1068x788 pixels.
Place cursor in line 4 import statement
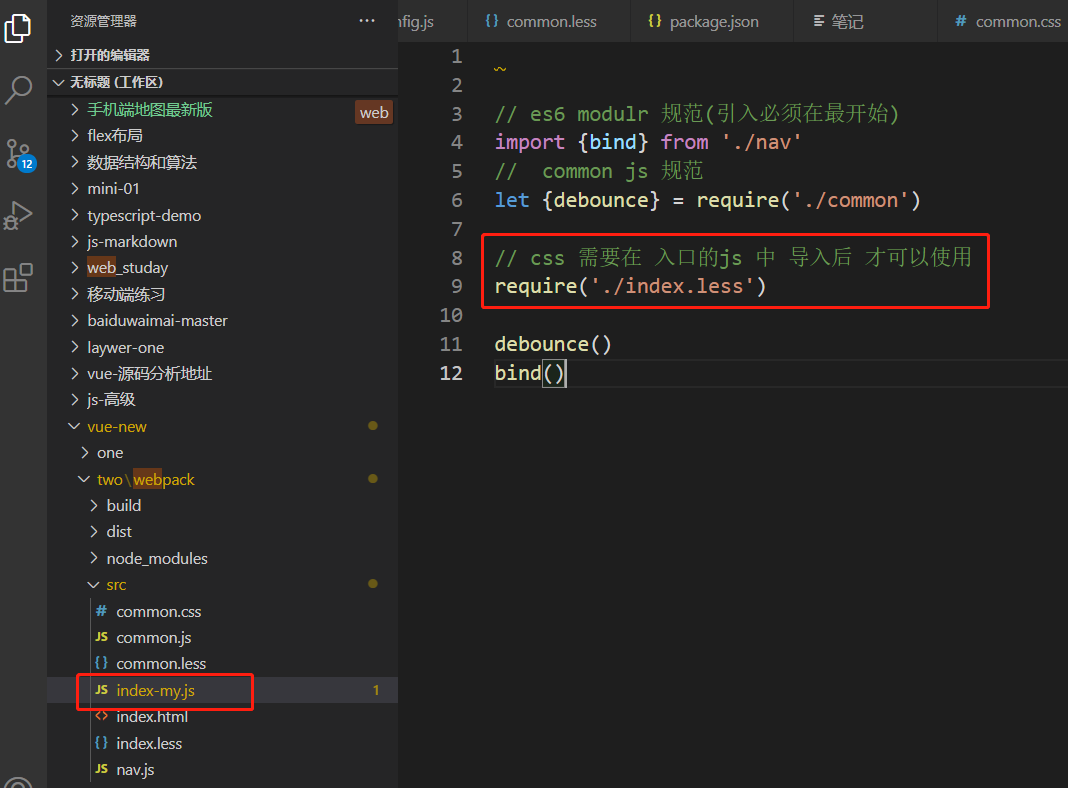pos(648,142)
